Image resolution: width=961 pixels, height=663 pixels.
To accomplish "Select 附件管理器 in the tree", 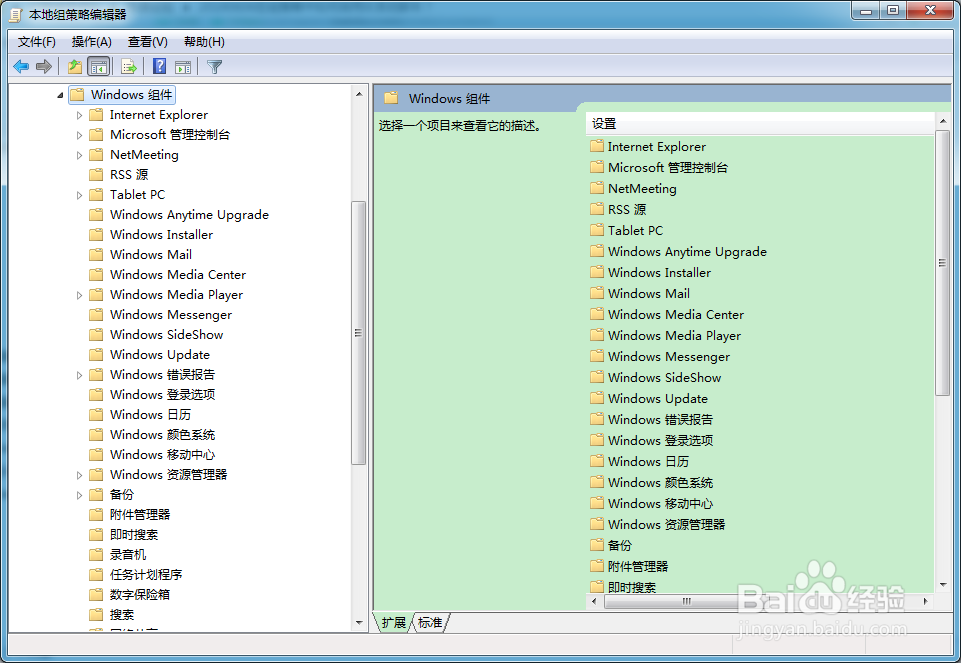I will click(140, 515).
